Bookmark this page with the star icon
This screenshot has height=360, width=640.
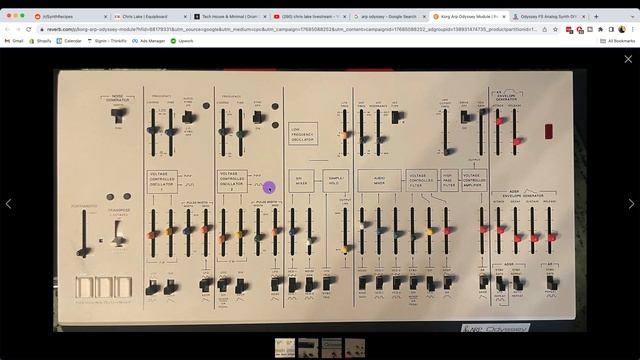tap(555, 29)
